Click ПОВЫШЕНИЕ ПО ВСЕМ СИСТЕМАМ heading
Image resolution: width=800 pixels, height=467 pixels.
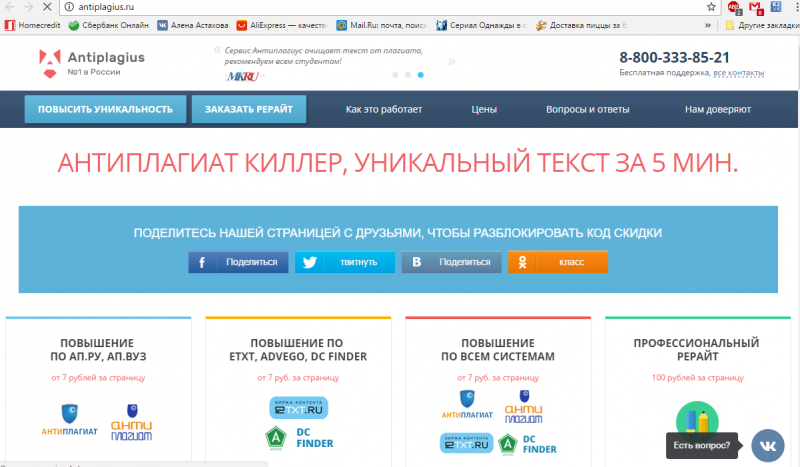click(x=498, y=350)
